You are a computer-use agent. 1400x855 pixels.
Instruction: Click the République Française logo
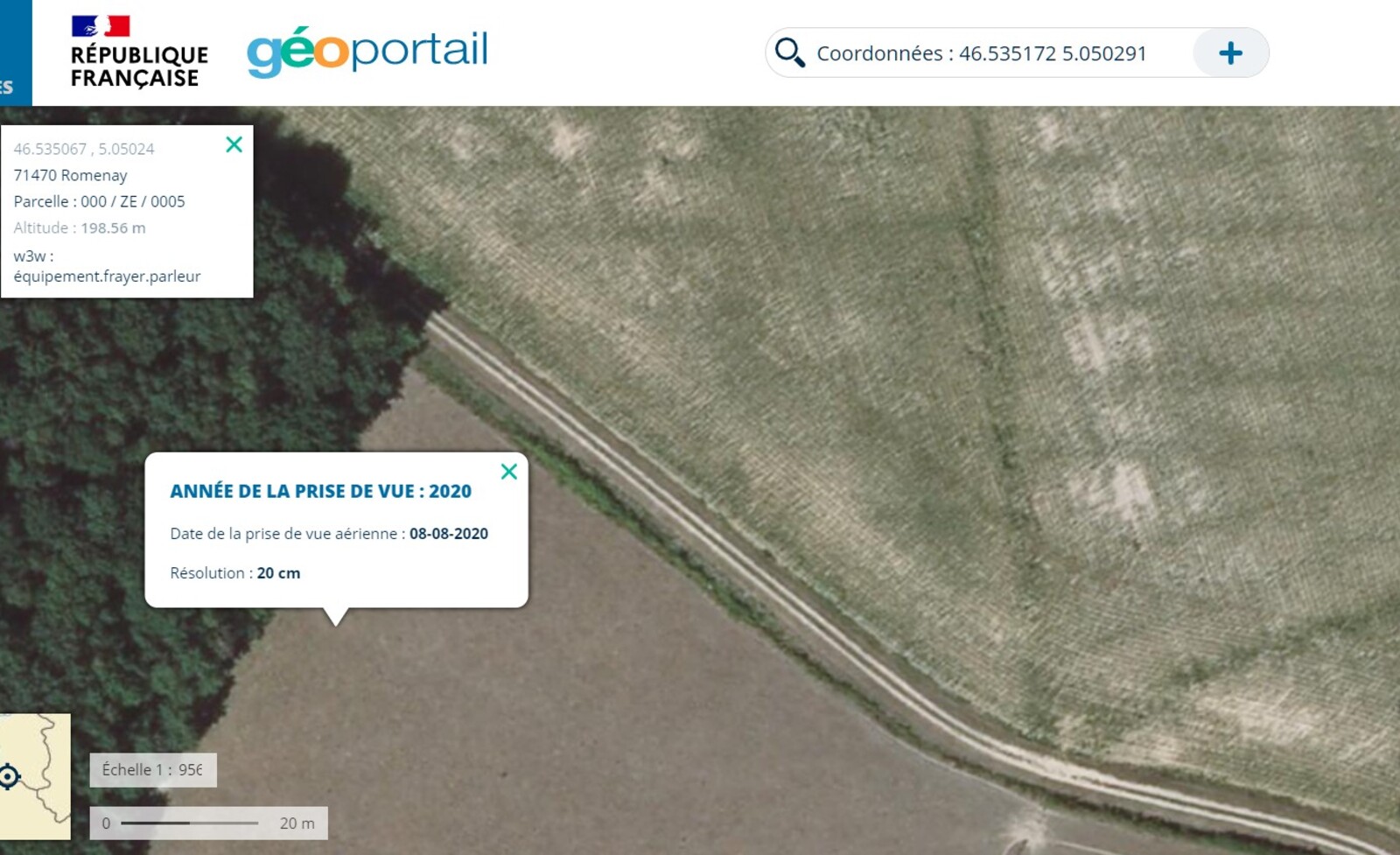[138, 53]
